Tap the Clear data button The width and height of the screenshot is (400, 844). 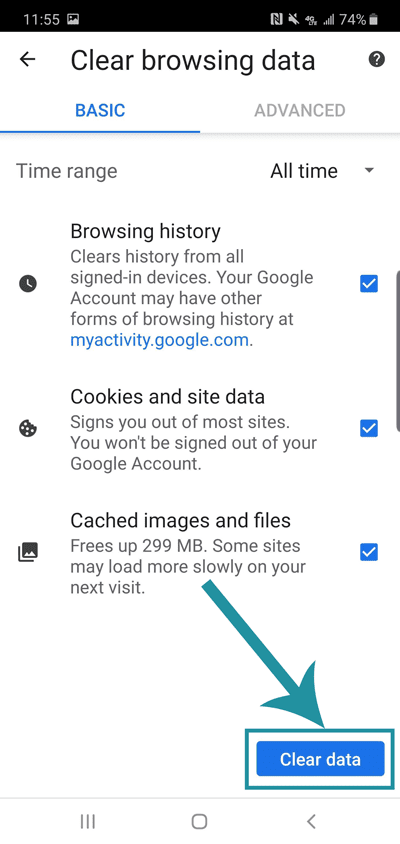pyautogui.click(x=320, y=759)
